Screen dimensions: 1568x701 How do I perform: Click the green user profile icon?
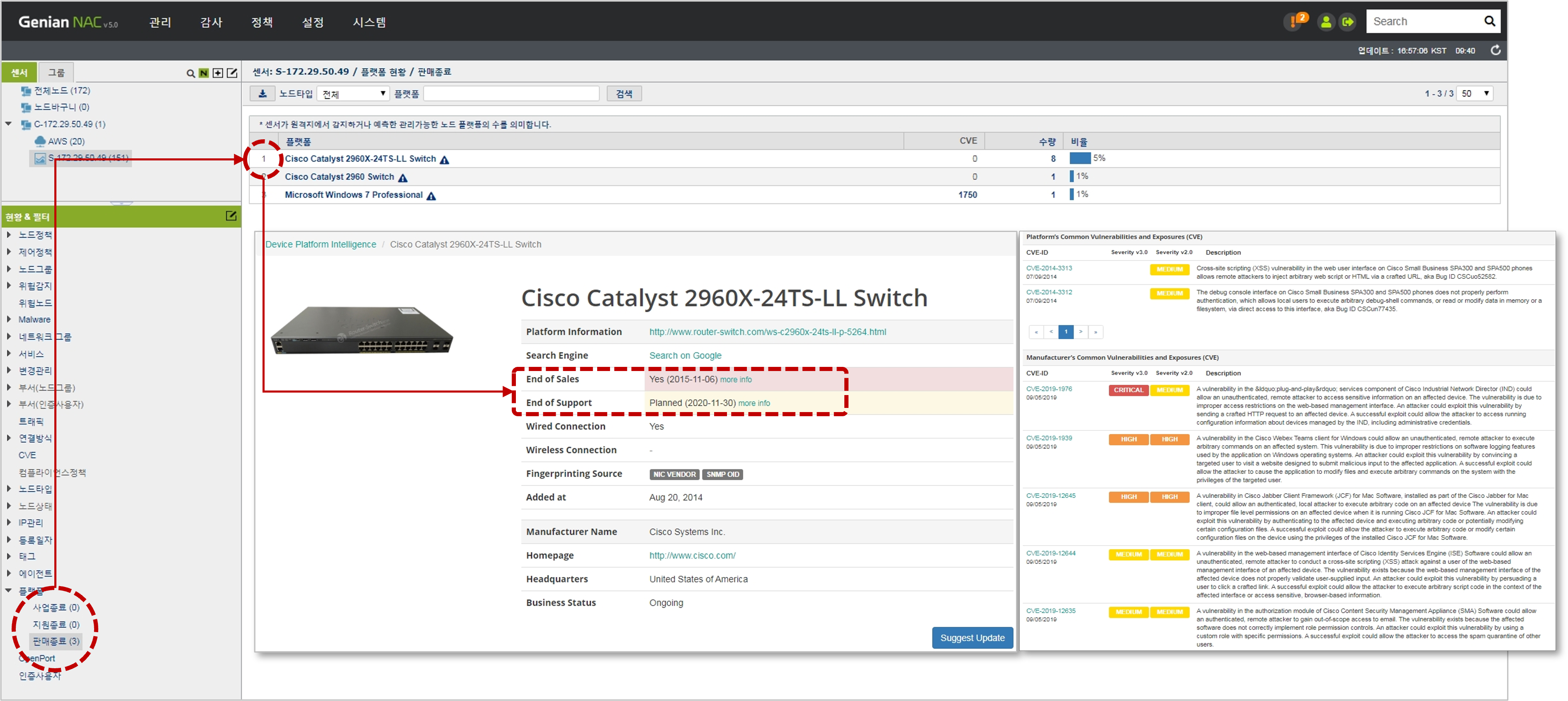coord(1326,22)
